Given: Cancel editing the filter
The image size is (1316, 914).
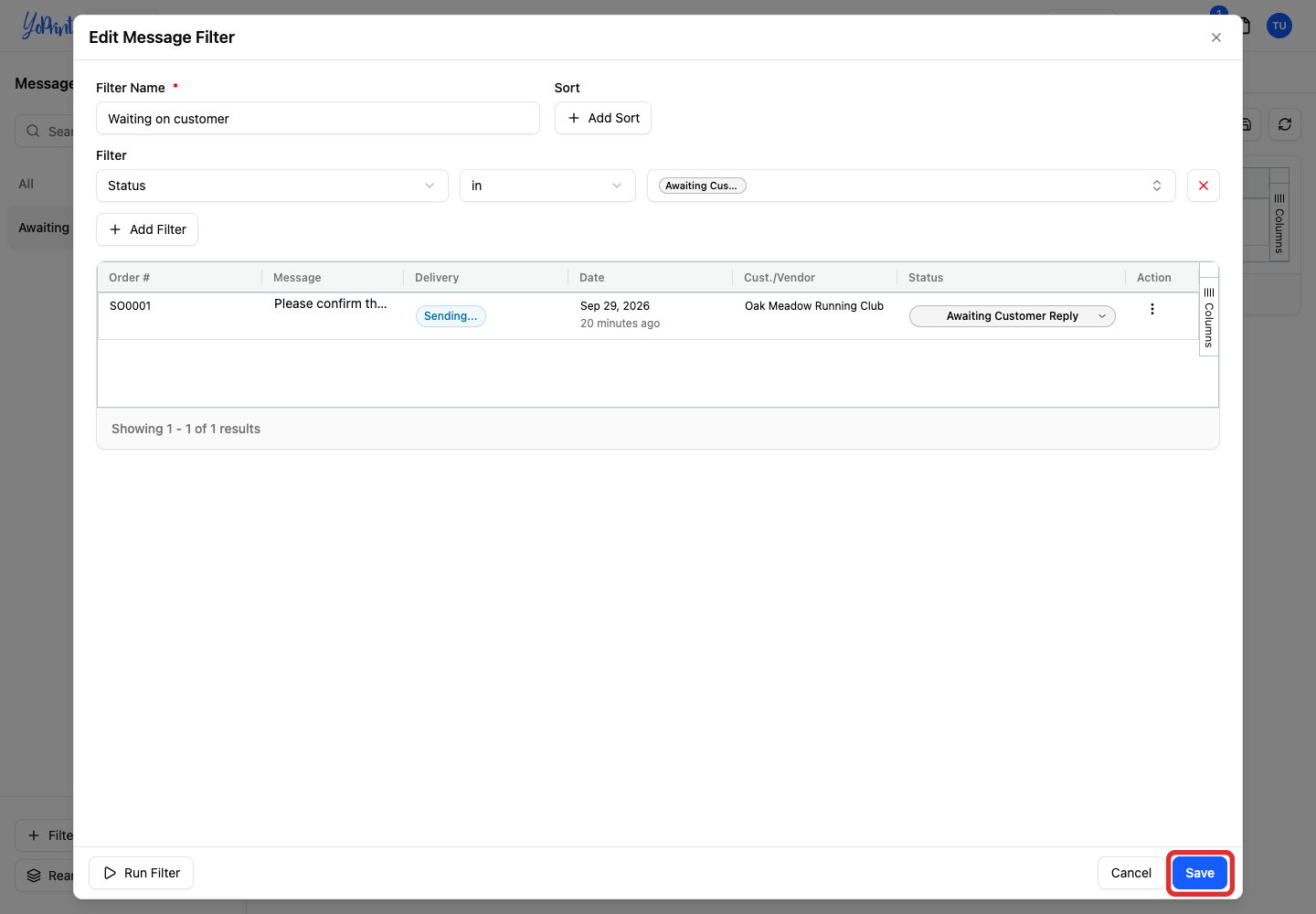Looking at the screenshot, I should (1130, 873).
